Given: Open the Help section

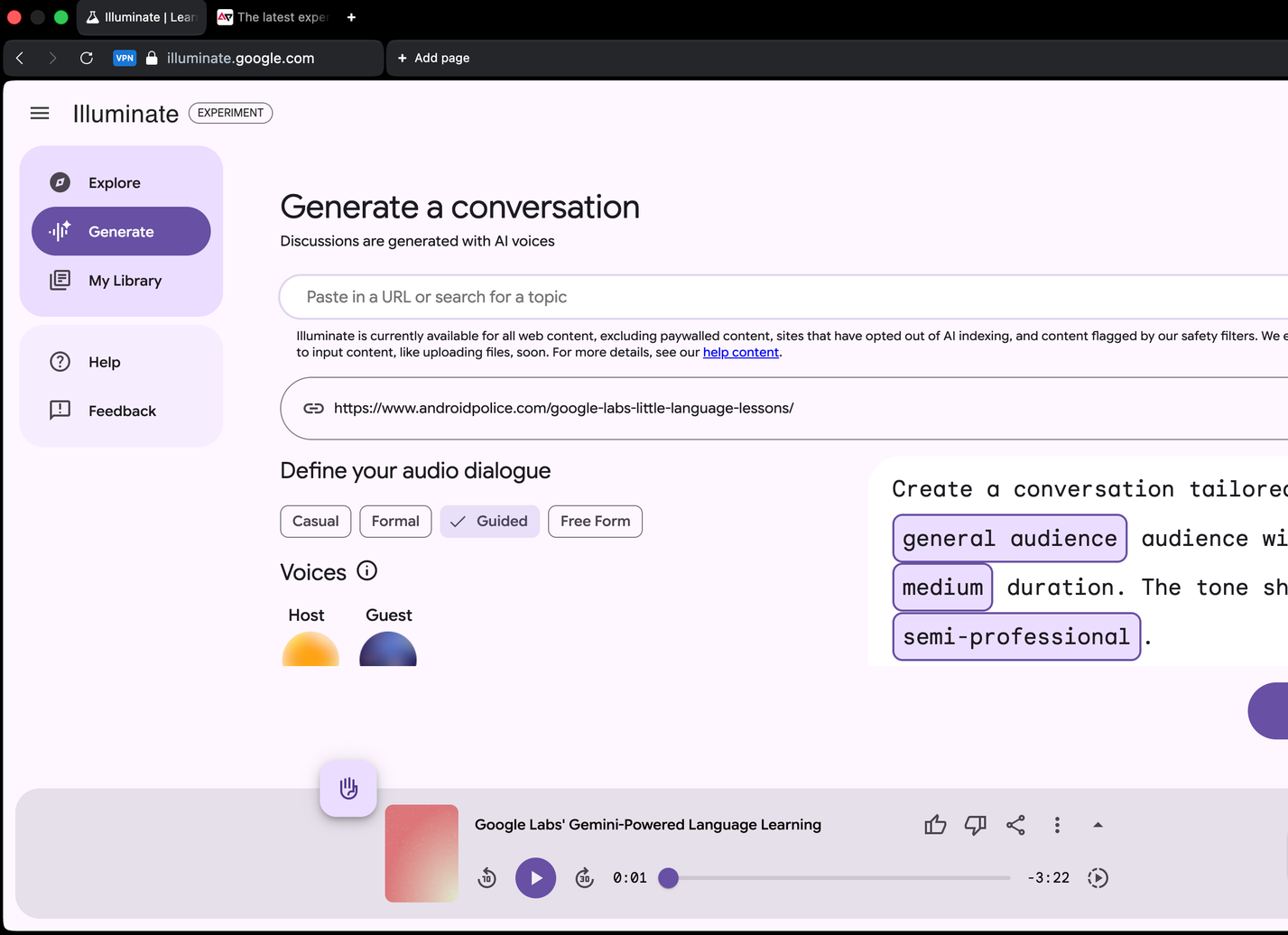Looking at the screenshot, I should pyautogui.click(x=104, y=362).
